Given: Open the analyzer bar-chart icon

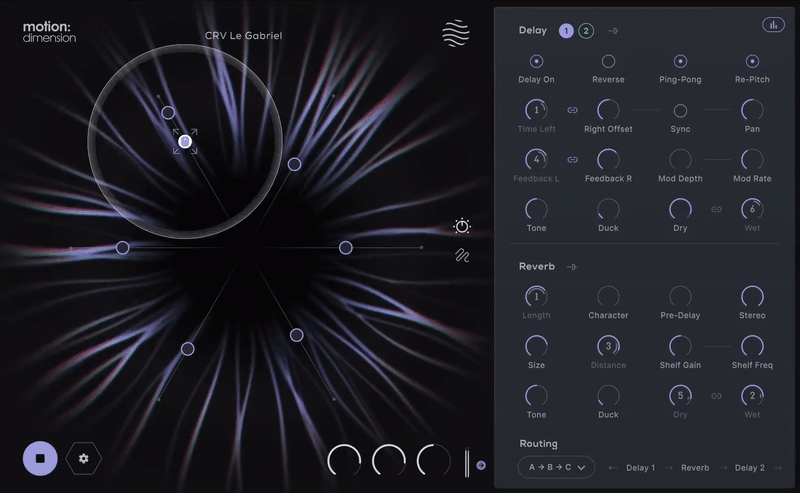Looking at the screenshot, I should 773,24.
